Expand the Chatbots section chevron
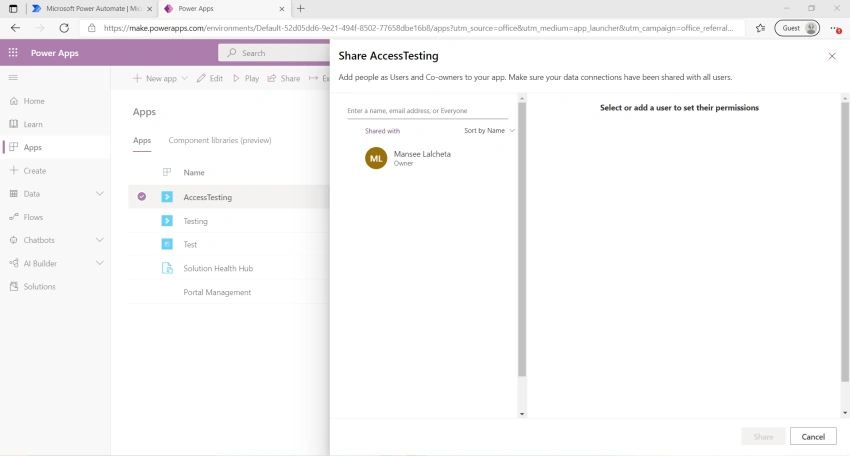 pyautogui.click(x=100, y=240)
